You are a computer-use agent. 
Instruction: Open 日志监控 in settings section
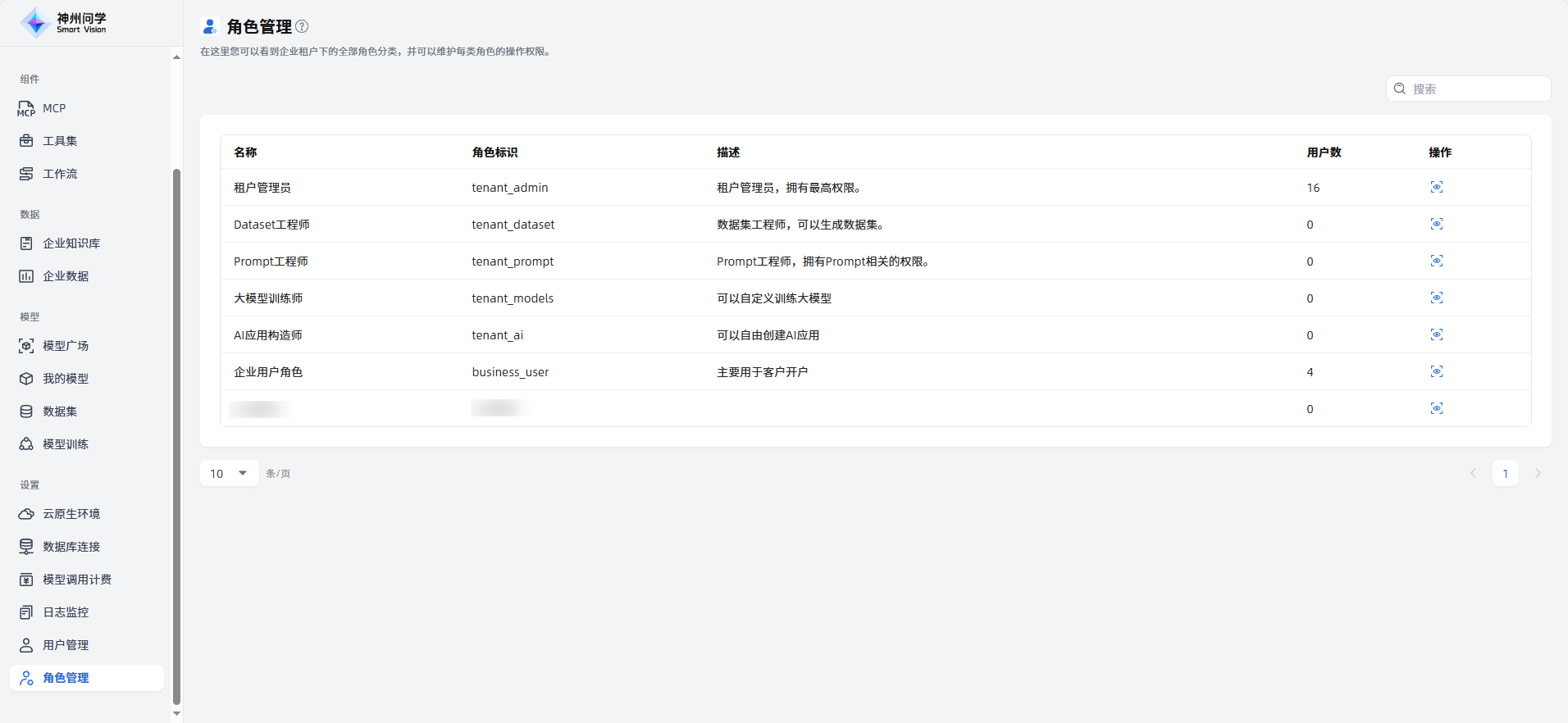(66, 612)
